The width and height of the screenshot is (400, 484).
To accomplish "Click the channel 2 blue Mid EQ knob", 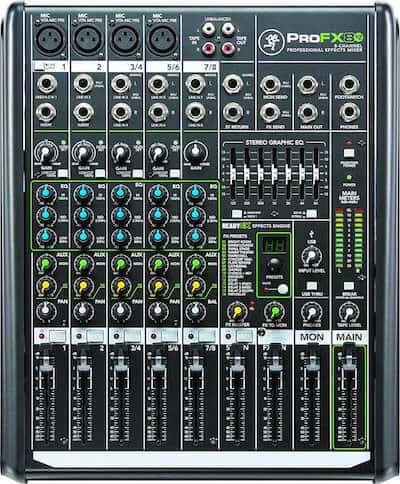I will click(x=83, y=215).
